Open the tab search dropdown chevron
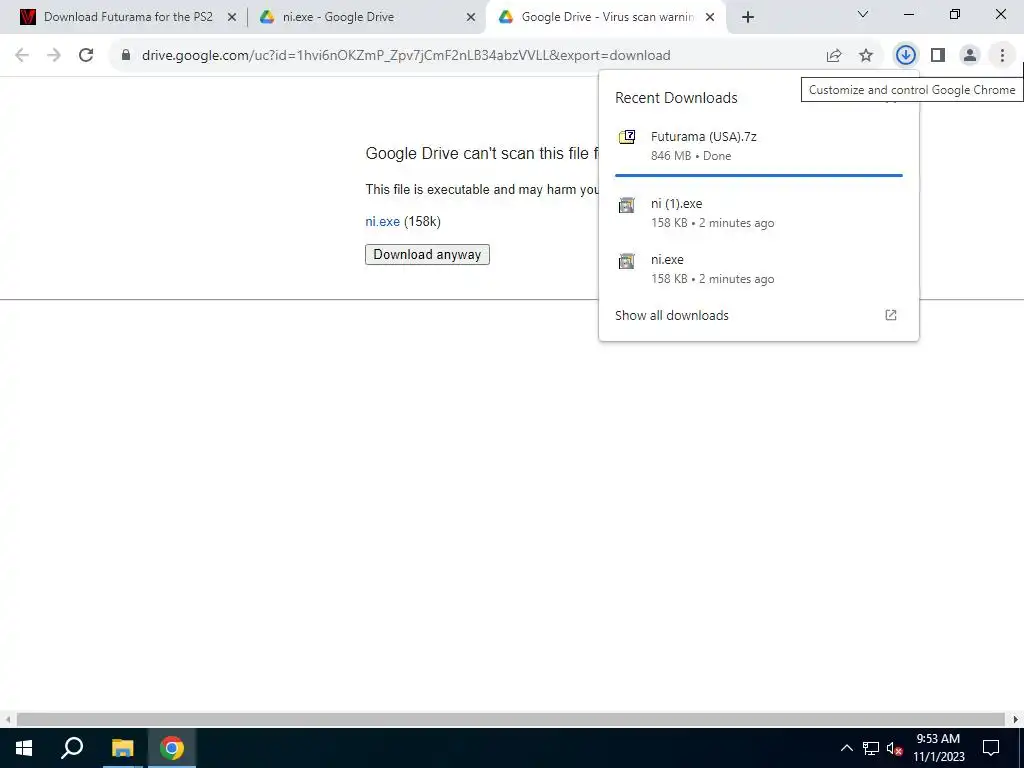Image resolution: width=1024 pixels, height=768 pixels. (863, 14)
